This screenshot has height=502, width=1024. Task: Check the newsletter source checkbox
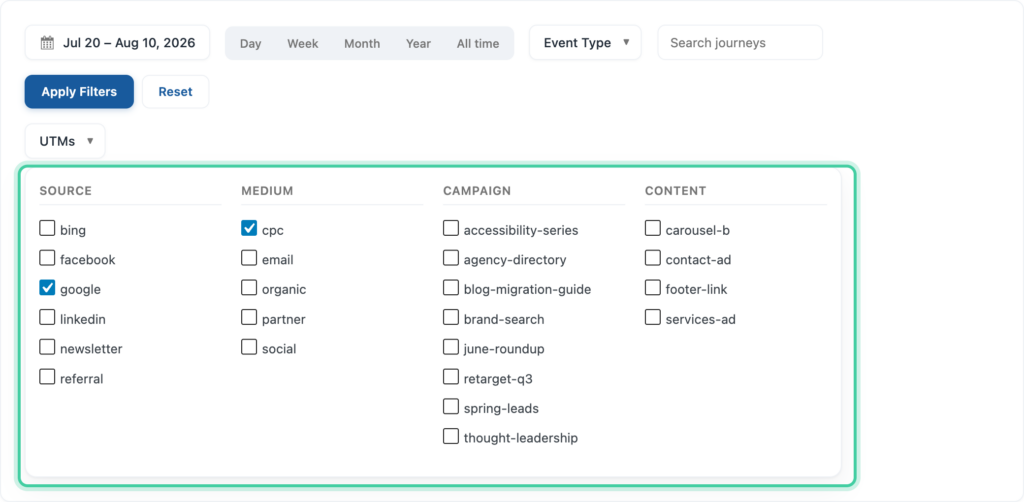pyautogui.click(x=47, y=347)
